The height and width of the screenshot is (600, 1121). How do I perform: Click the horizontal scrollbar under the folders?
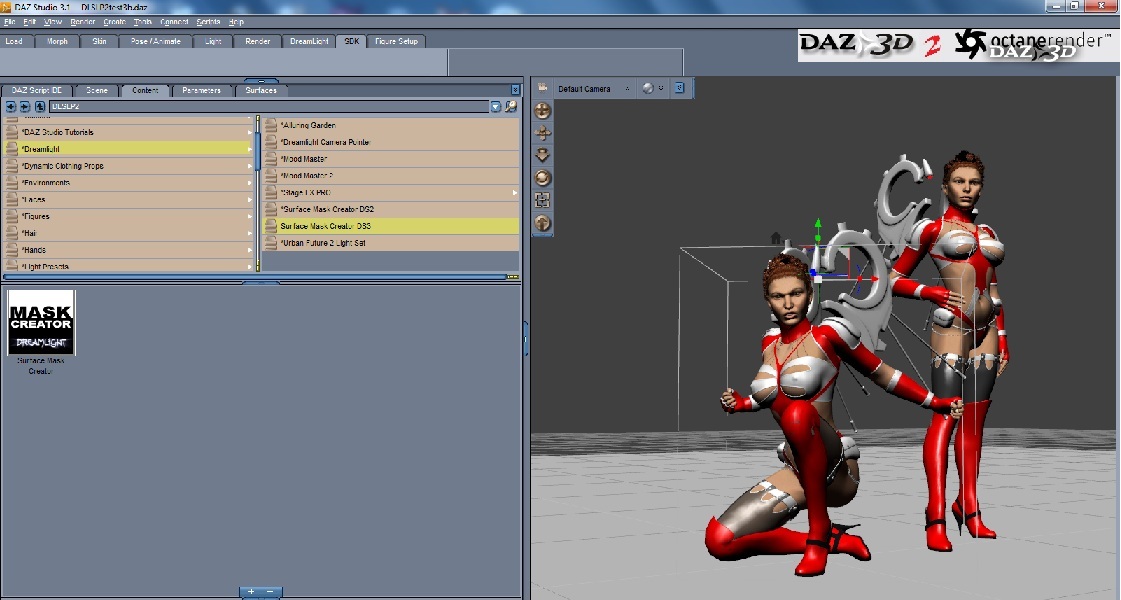[x=255, y=277]
